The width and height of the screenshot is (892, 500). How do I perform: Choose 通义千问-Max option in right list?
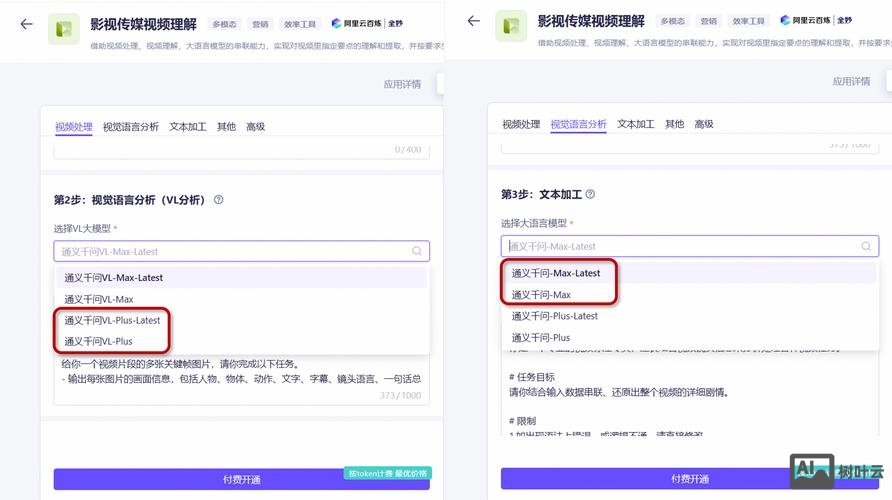(x=689, y=295)
